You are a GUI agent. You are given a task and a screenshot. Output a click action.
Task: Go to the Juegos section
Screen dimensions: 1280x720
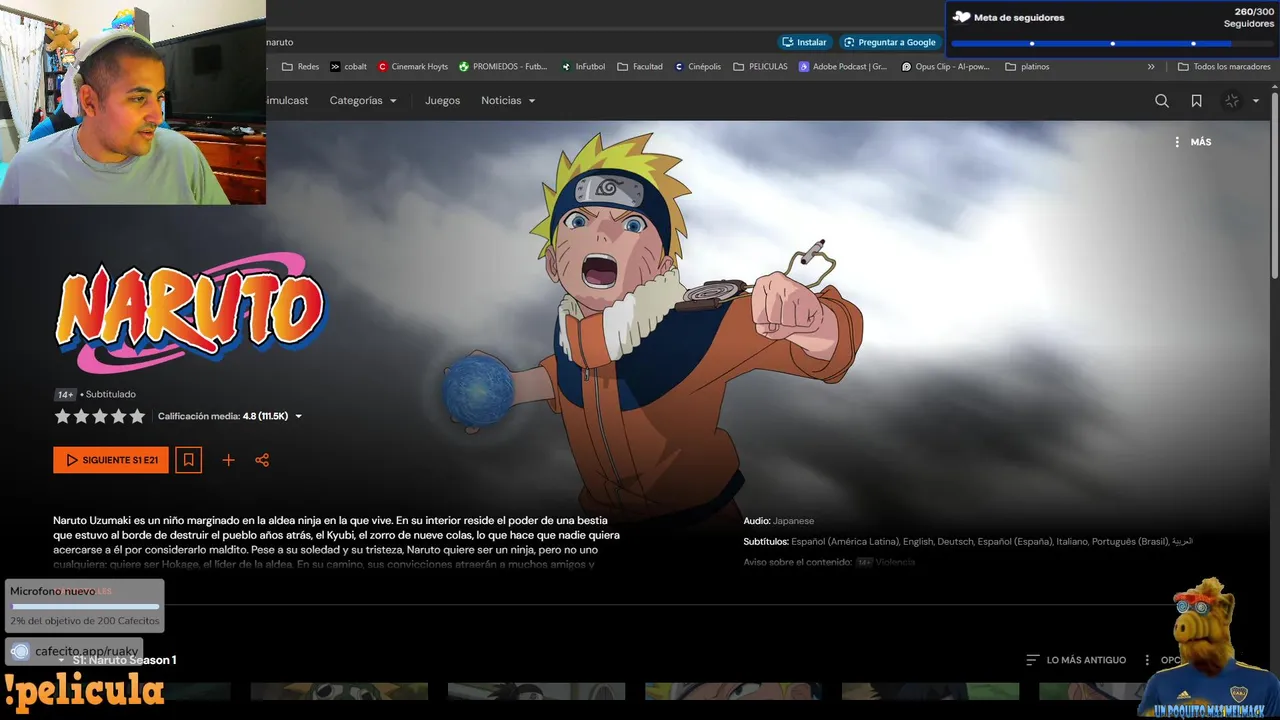442,101
